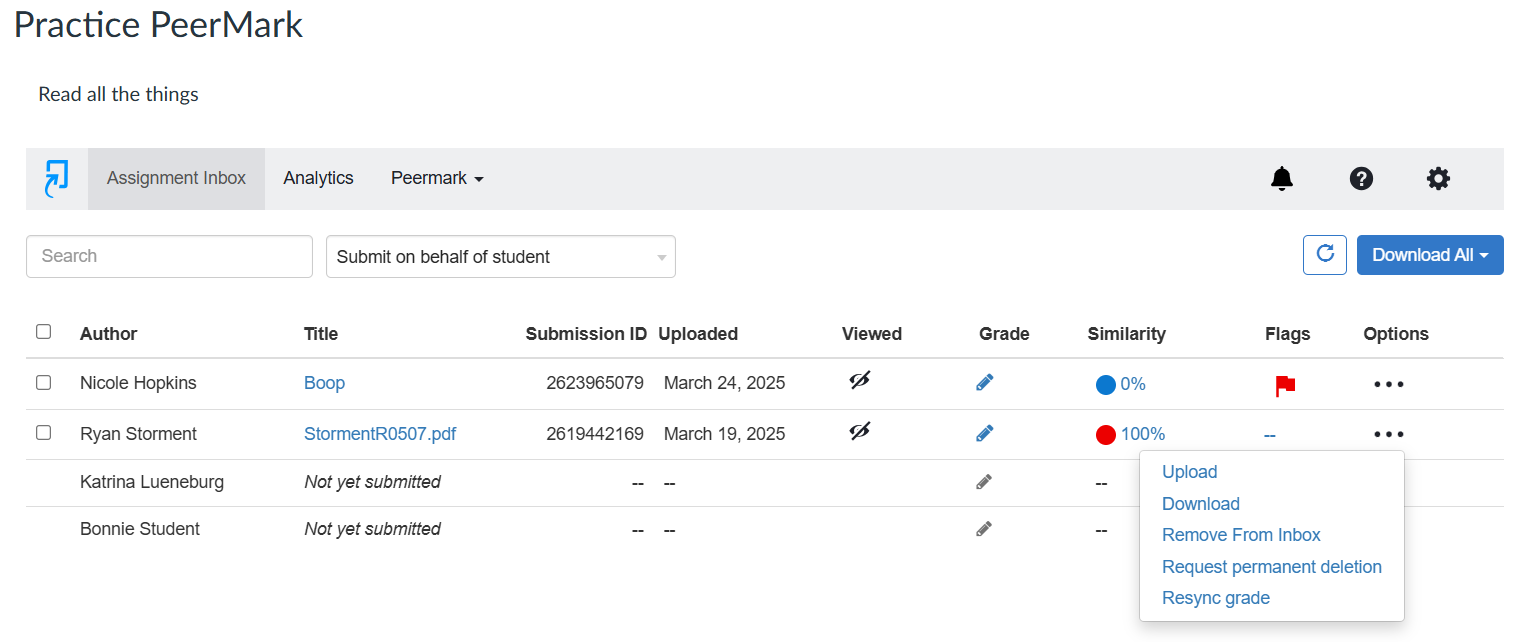This screenshot has height=642, width=1532.
Task: Sort by the Author column header
Action: (108, 334)
